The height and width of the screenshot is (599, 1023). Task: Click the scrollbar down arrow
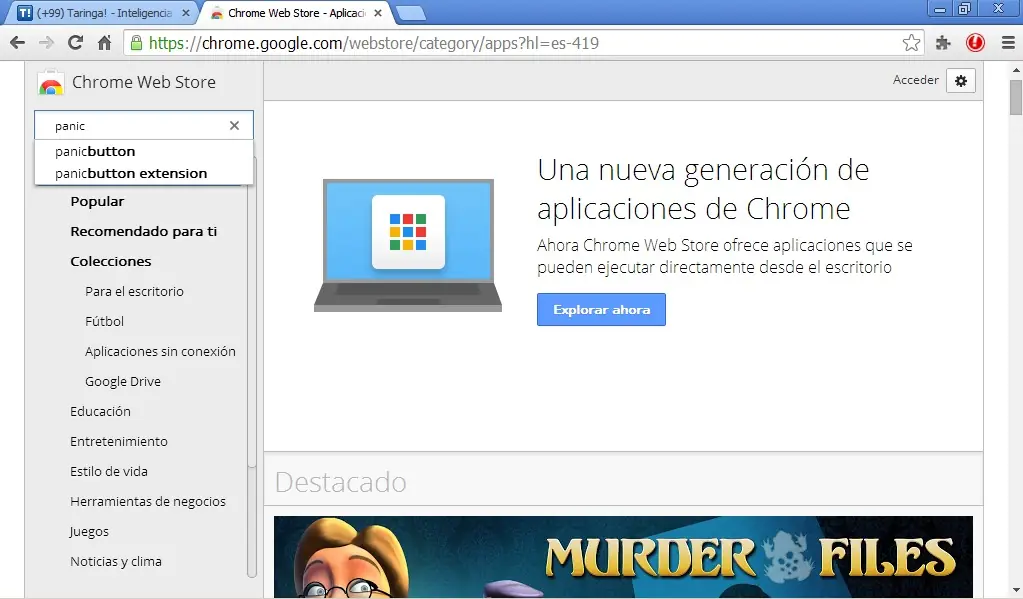coord(1016,591)
